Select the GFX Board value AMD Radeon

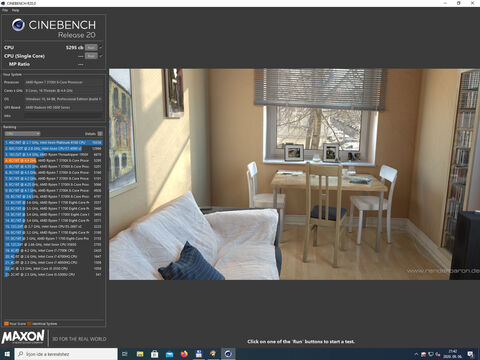click(x=48, y=107)
